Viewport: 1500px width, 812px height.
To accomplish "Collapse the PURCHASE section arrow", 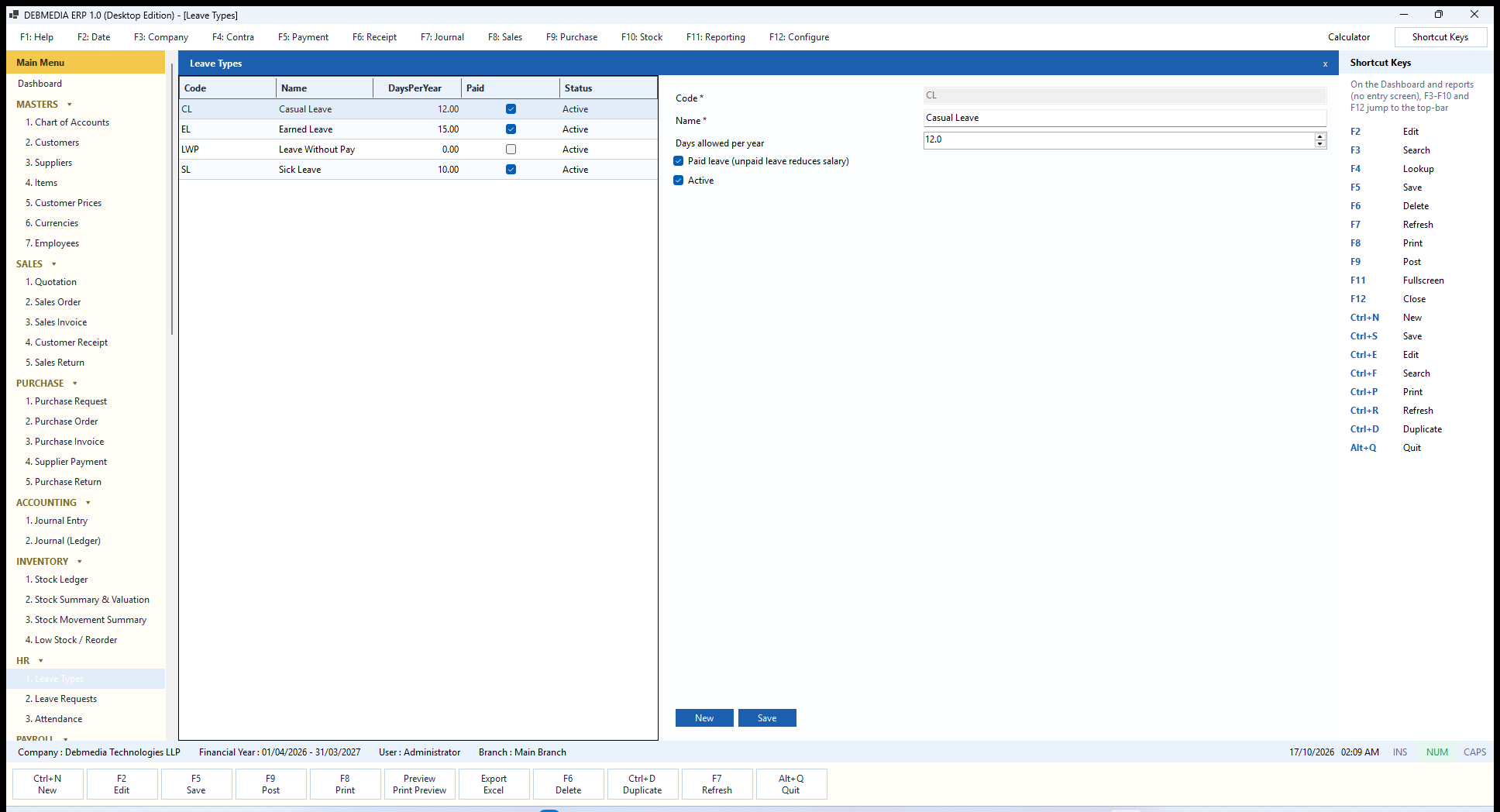I will point(75,384).
